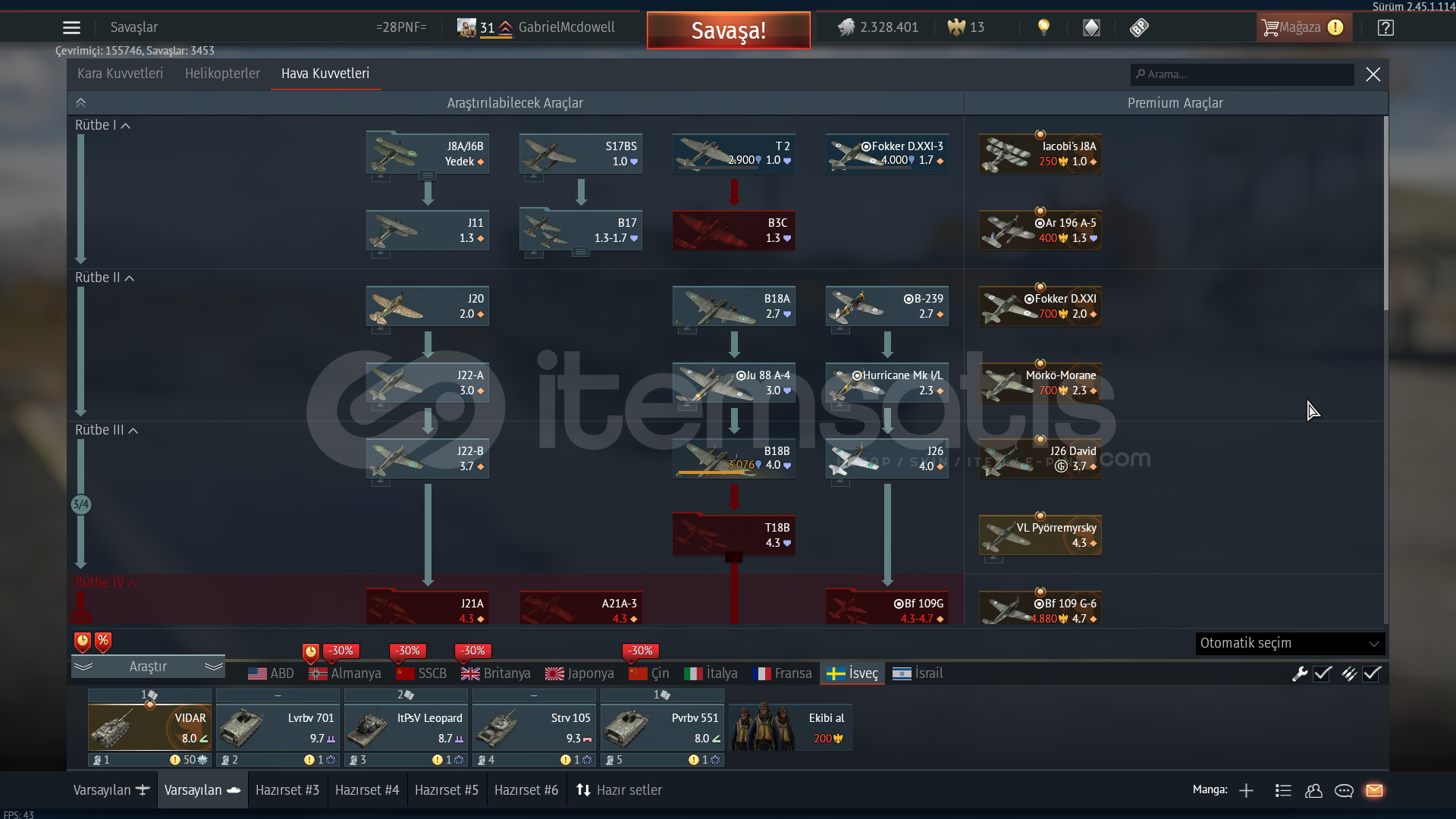Open the help question mark icon
This screenshot has width=1456, height=819.
[1385, 28]
